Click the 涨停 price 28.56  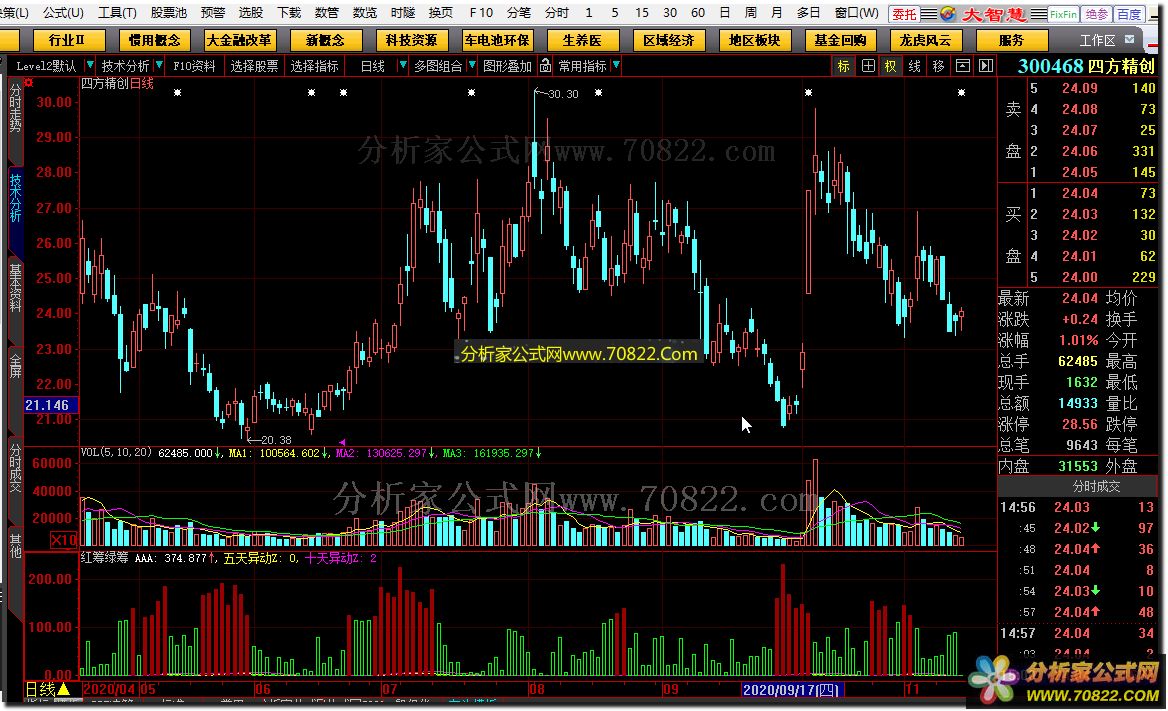(1079, 424)
